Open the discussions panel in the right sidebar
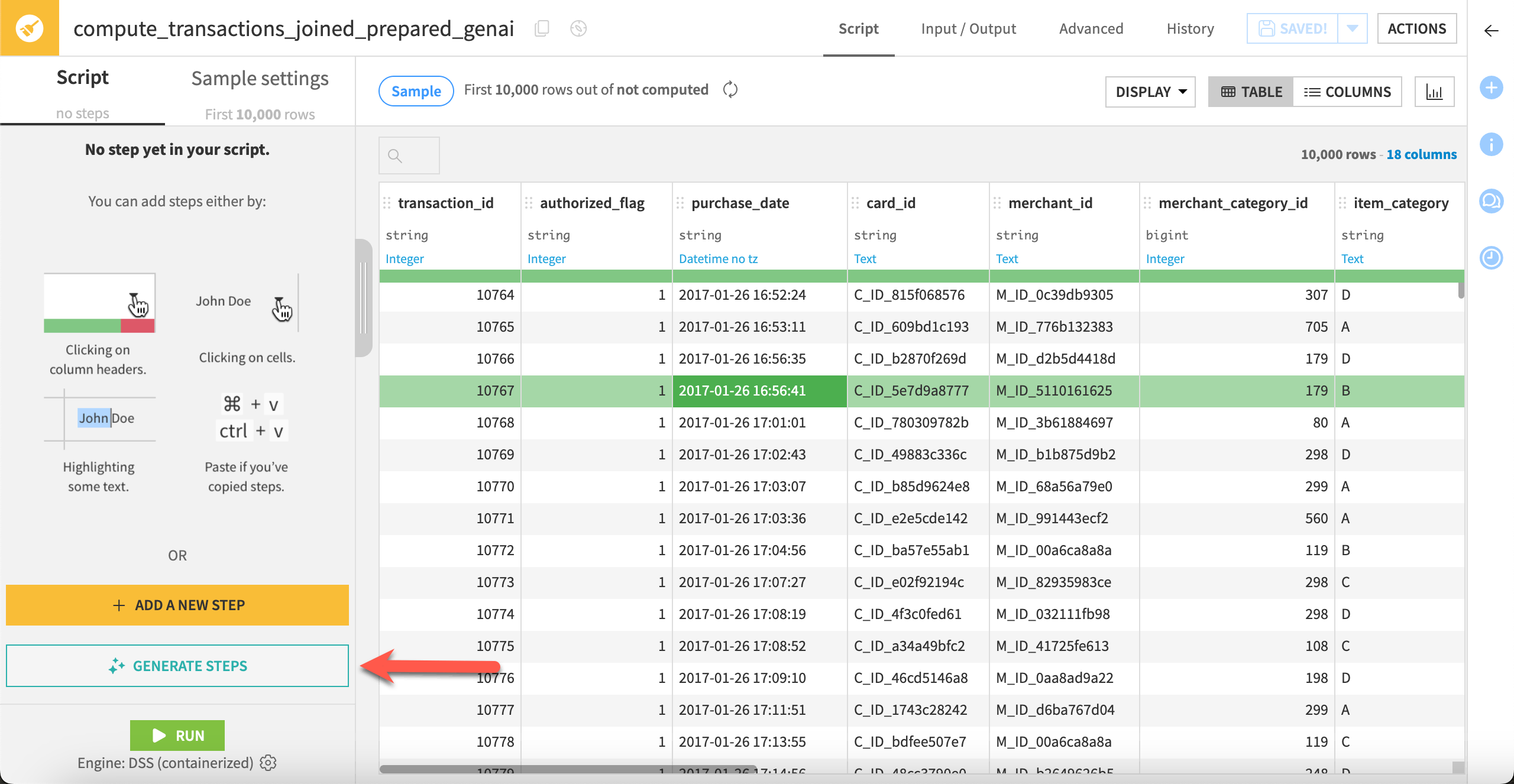1514x784 pixels. click(x=1492, y=201)
